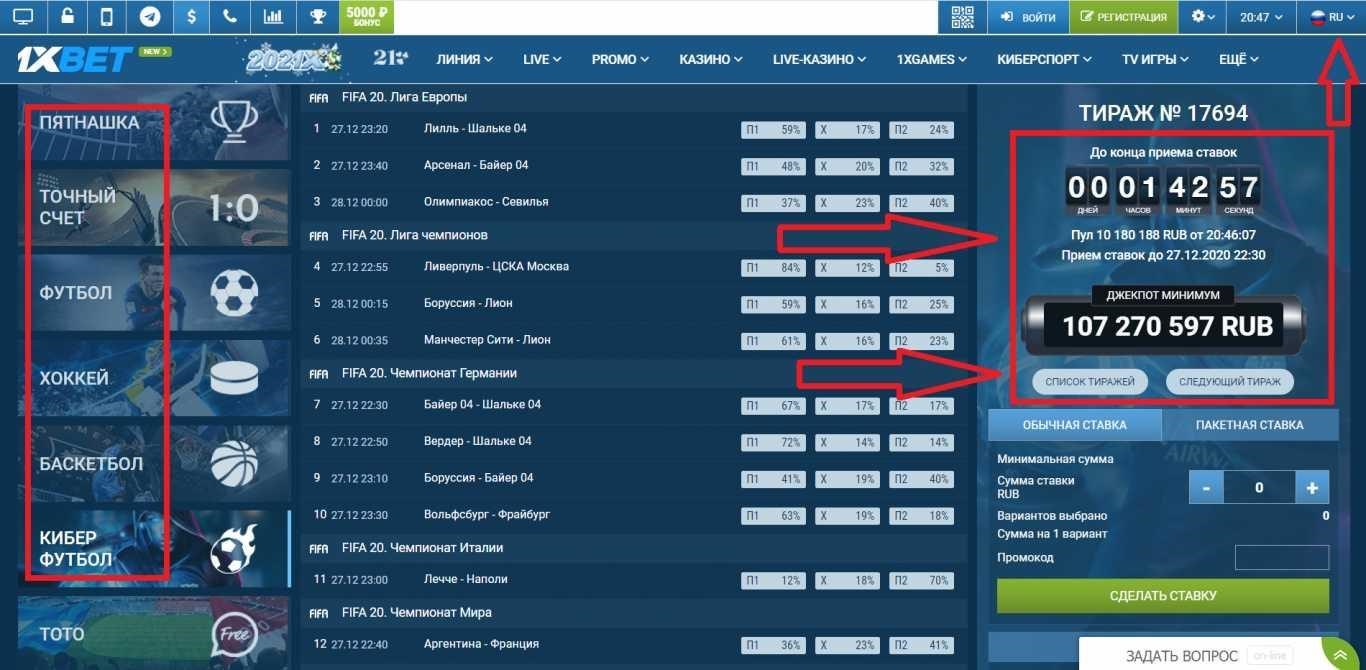Click the FIFA icon beside Чемпионат Германии
Screen dimensions: 1366x670
[319, 374]
